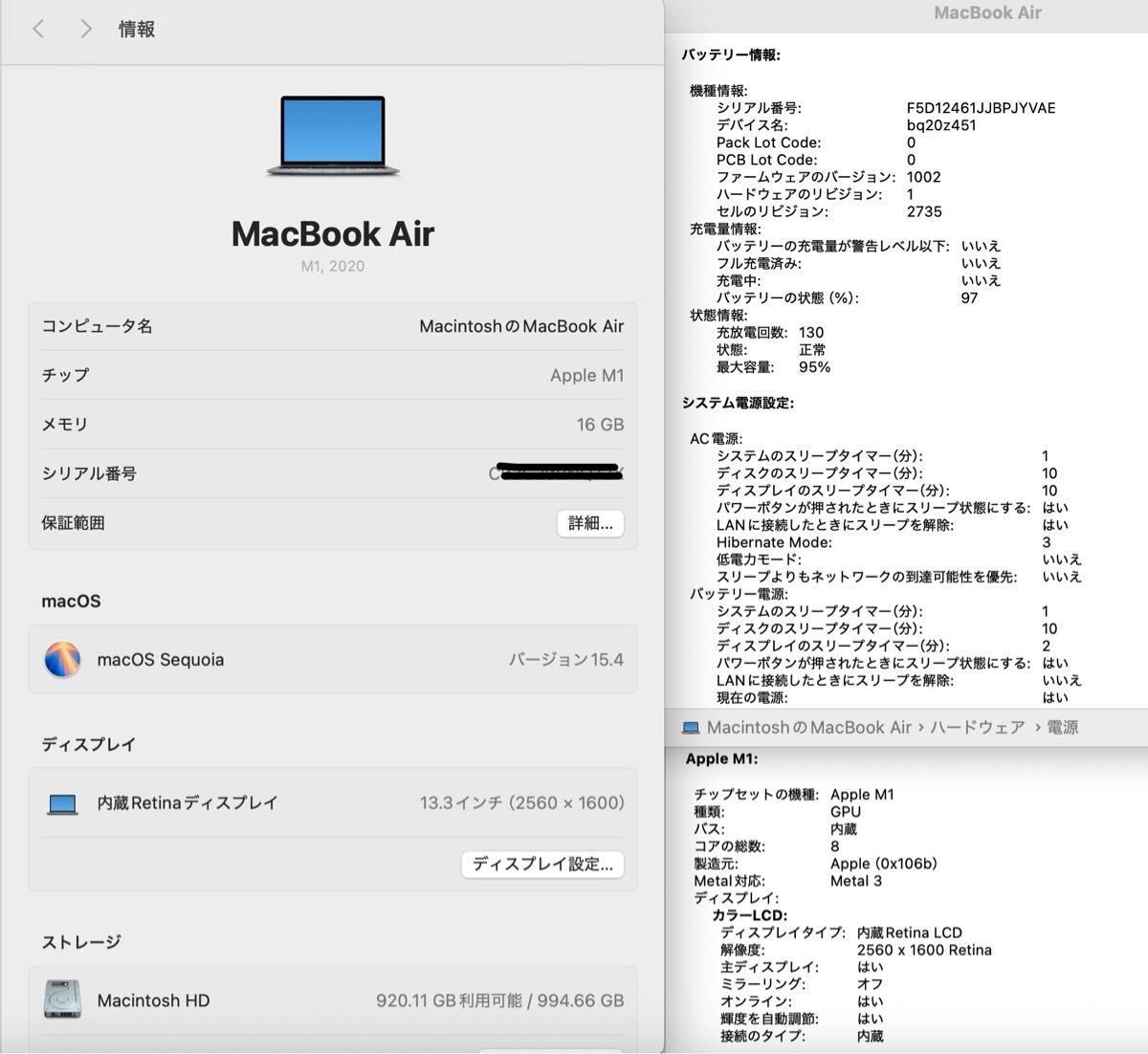Click battery state percent value 97

tap(969, 297)
